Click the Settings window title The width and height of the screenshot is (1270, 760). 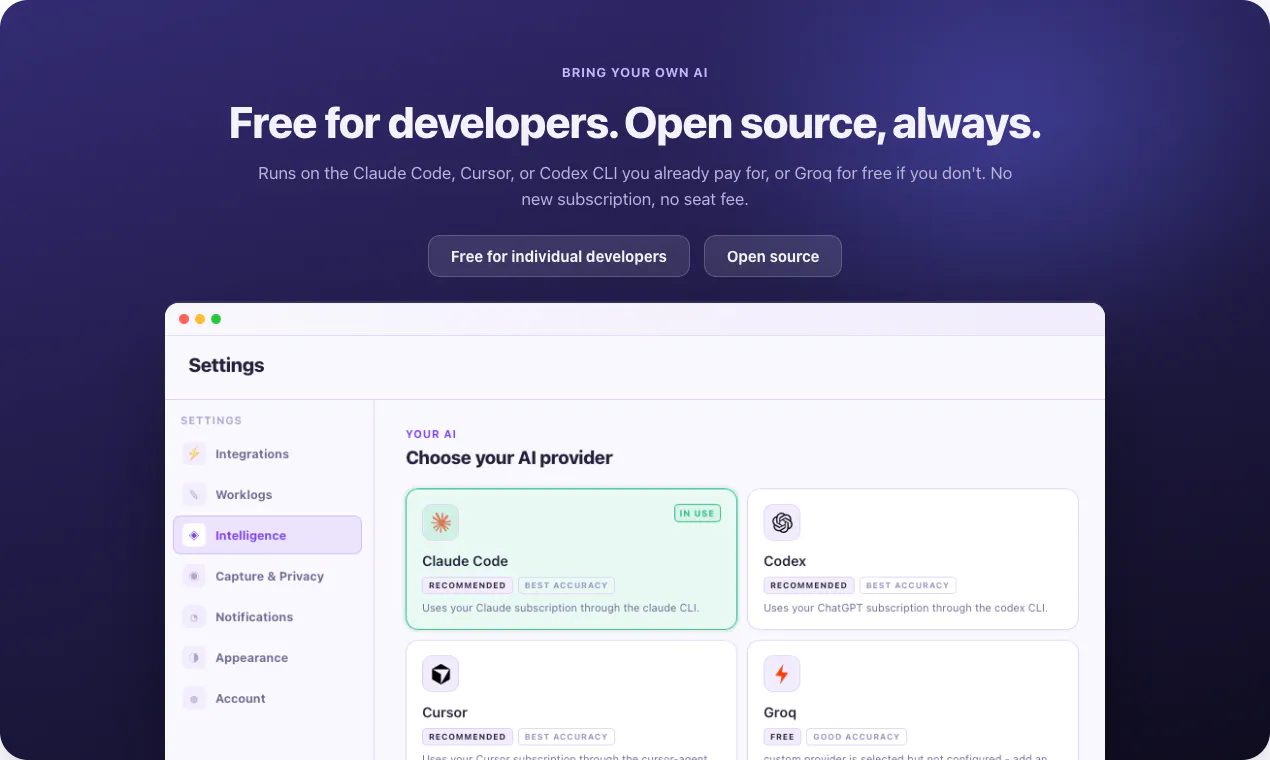coord(226,365)
